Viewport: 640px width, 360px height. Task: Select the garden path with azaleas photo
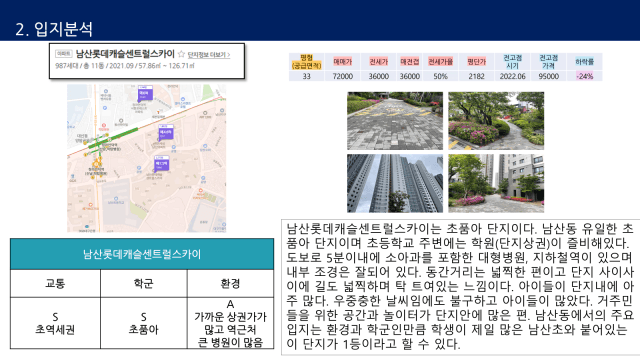496,121
